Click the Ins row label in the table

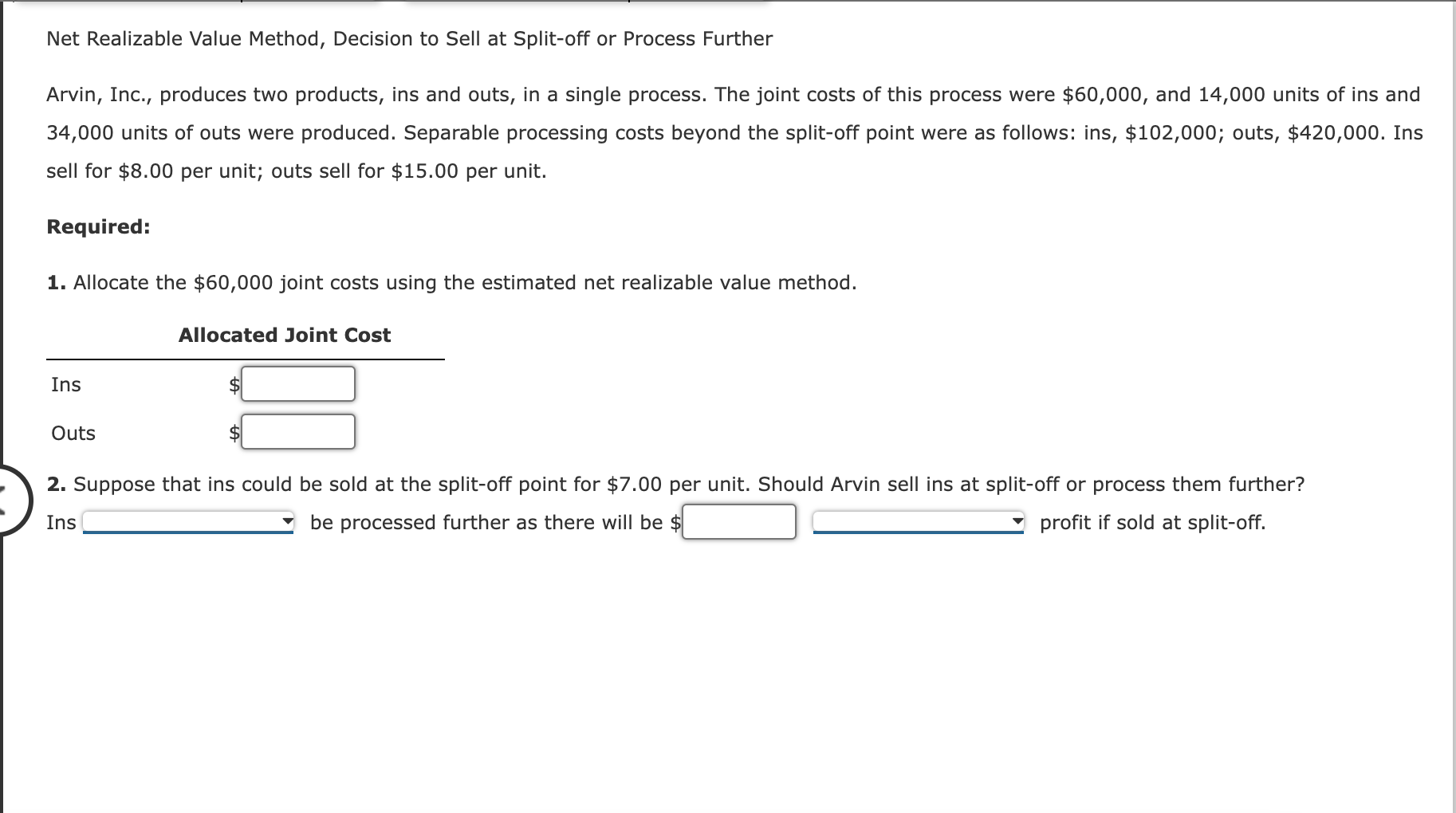65,385
